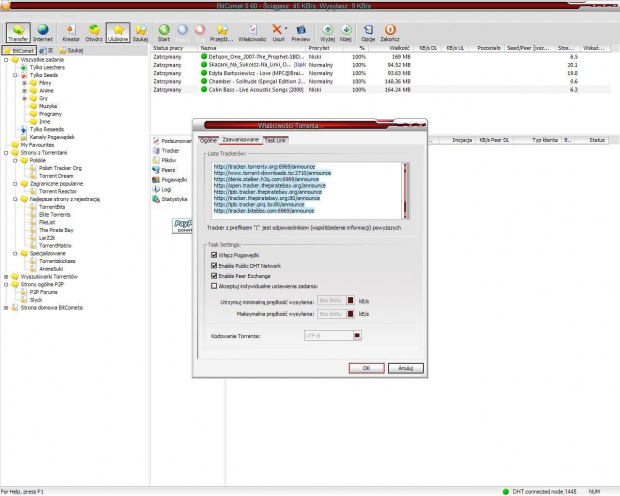The image size is (620, 496).
Task: Click the Anuluj button
Action: [406, 368]
